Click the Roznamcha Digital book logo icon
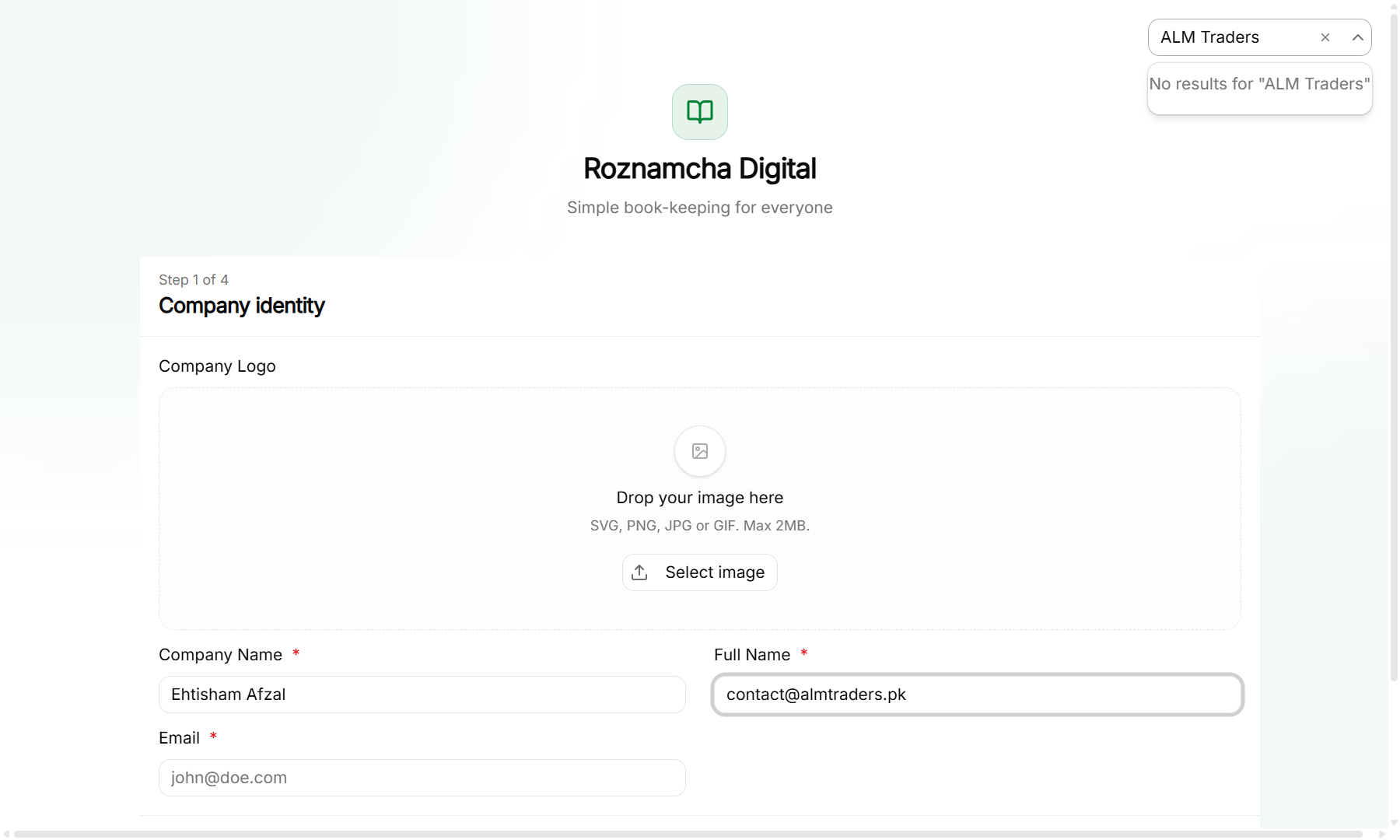This screenshot has height=840, width=1400. 700,112
